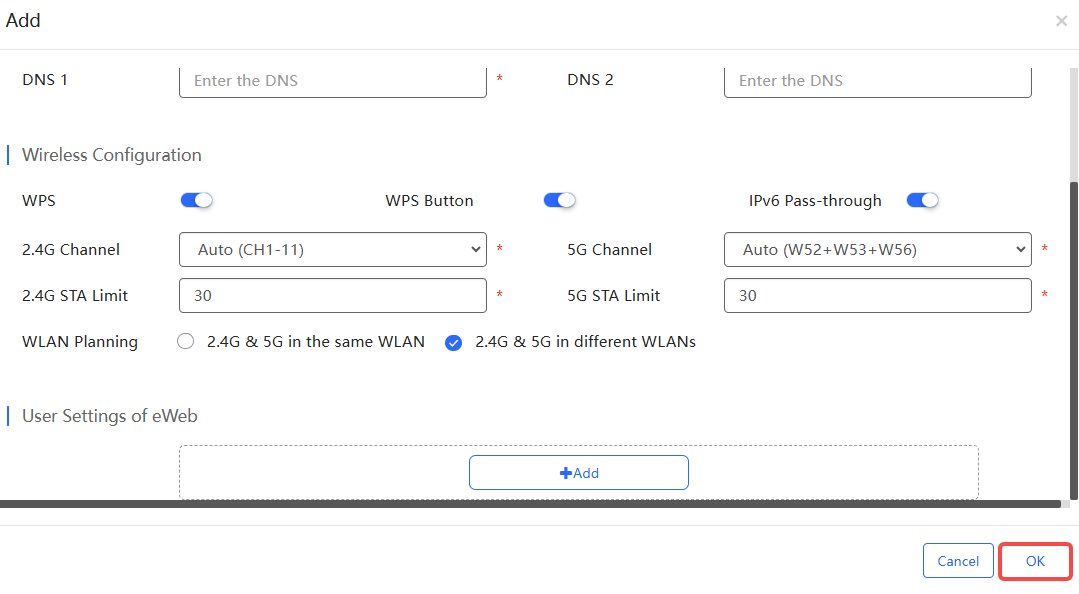Turn off IPv6 Pass-through toggle
The height and width of the screenshot is (594, 1079).
point(922,200)
